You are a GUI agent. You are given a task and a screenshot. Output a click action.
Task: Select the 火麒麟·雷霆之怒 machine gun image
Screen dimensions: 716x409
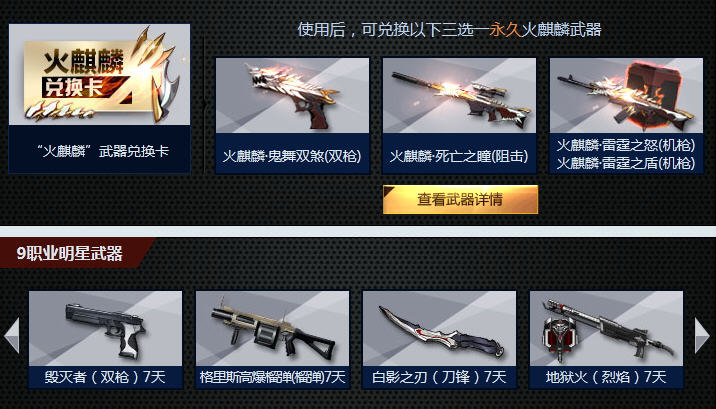[626, 95]
